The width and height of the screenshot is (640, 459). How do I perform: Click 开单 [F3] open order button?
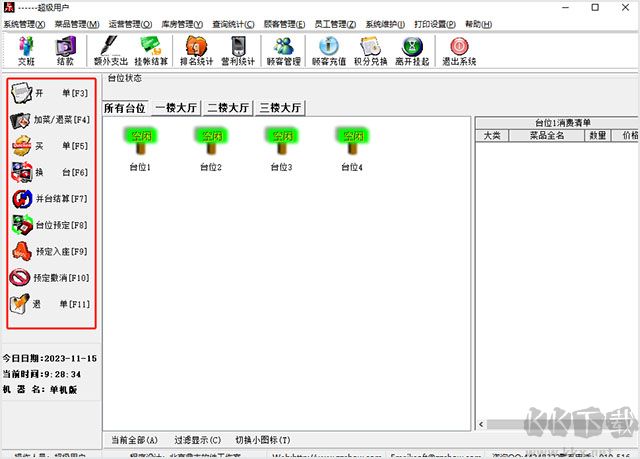(x=50, y=93)
